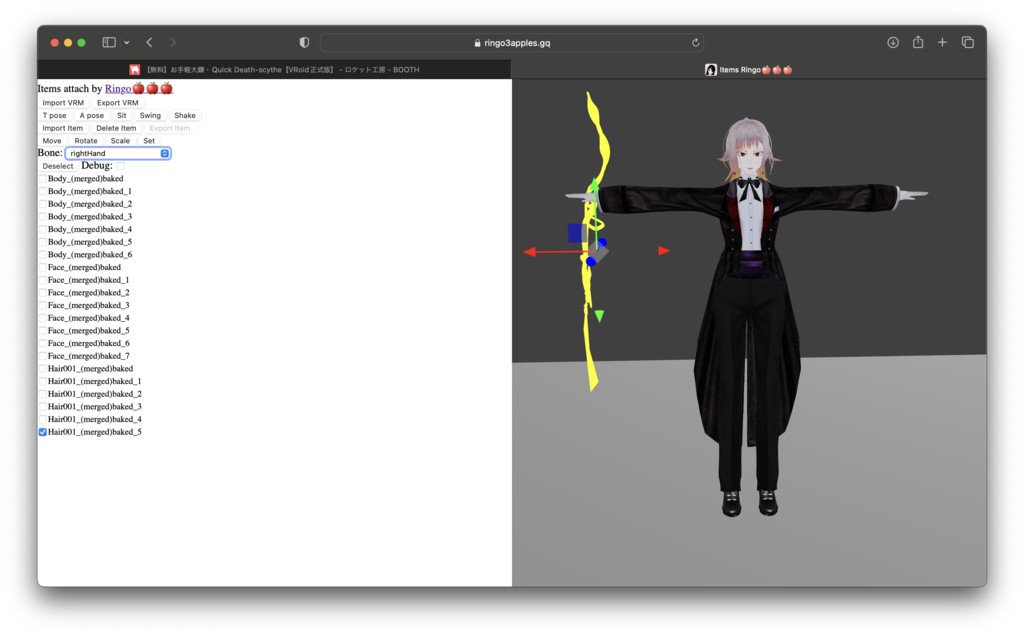Click the Import VRM button
1024x636 pixels.
pos(63,103)
